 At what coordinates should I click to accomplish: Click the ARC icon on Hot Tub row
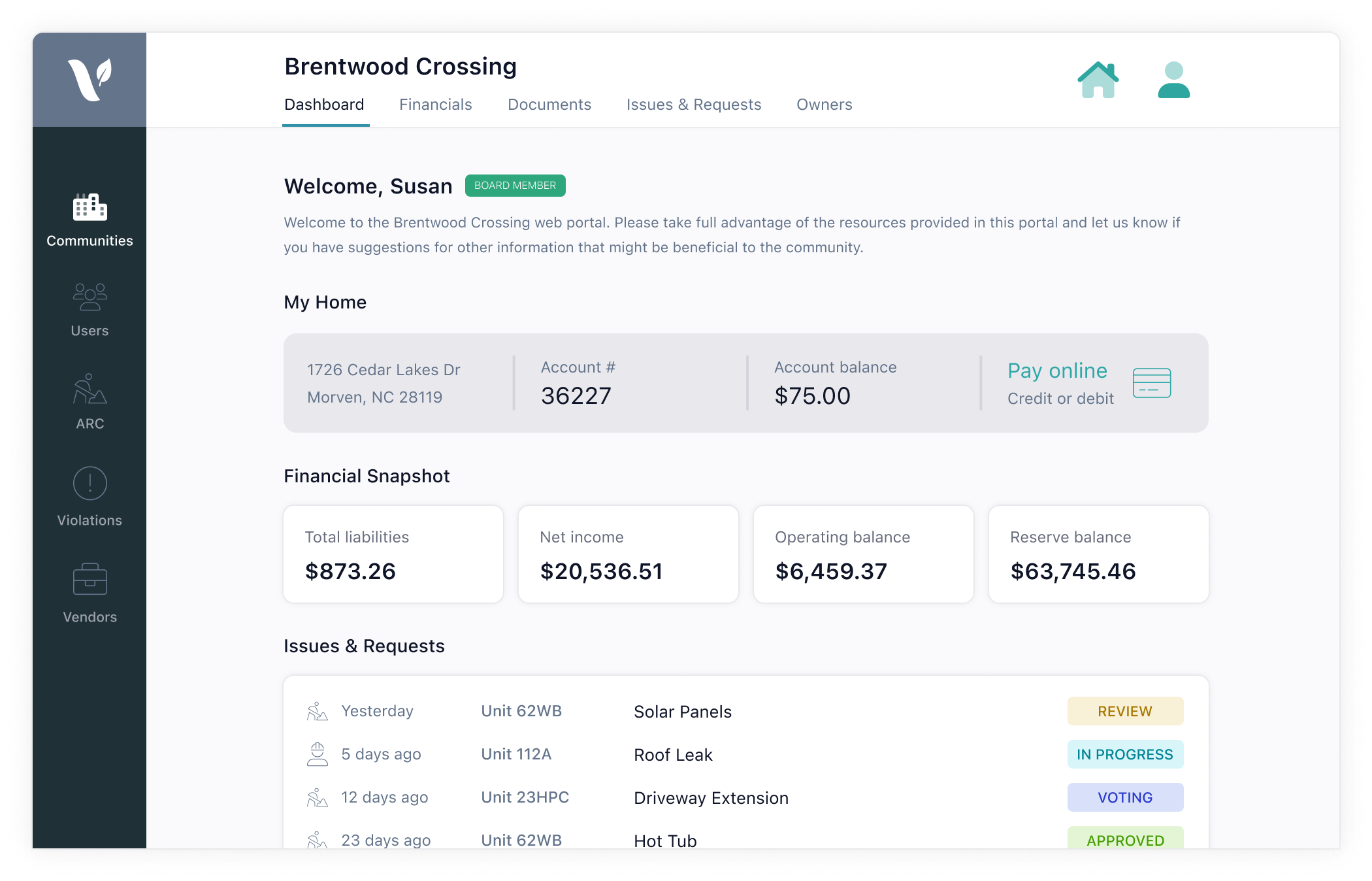[x=317, y=840]
